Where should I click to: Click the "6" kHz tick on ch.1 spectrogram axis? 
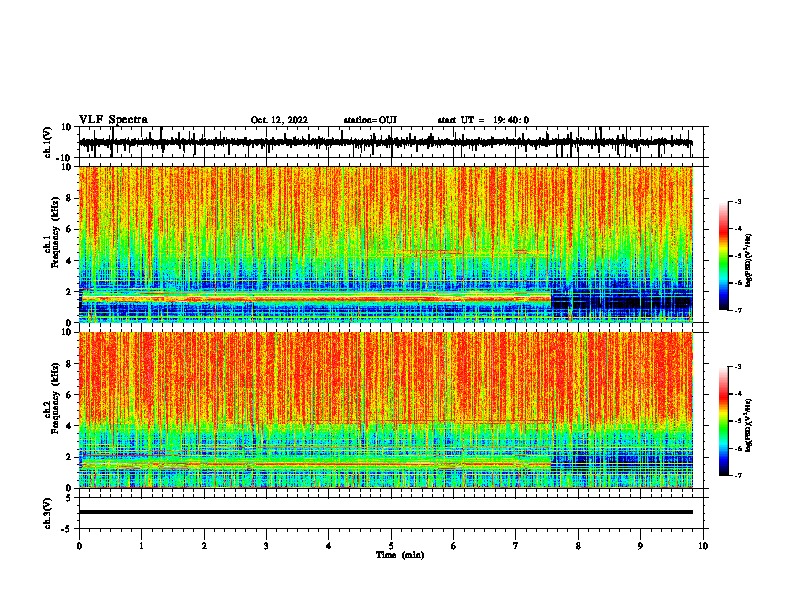coord(69,229)
